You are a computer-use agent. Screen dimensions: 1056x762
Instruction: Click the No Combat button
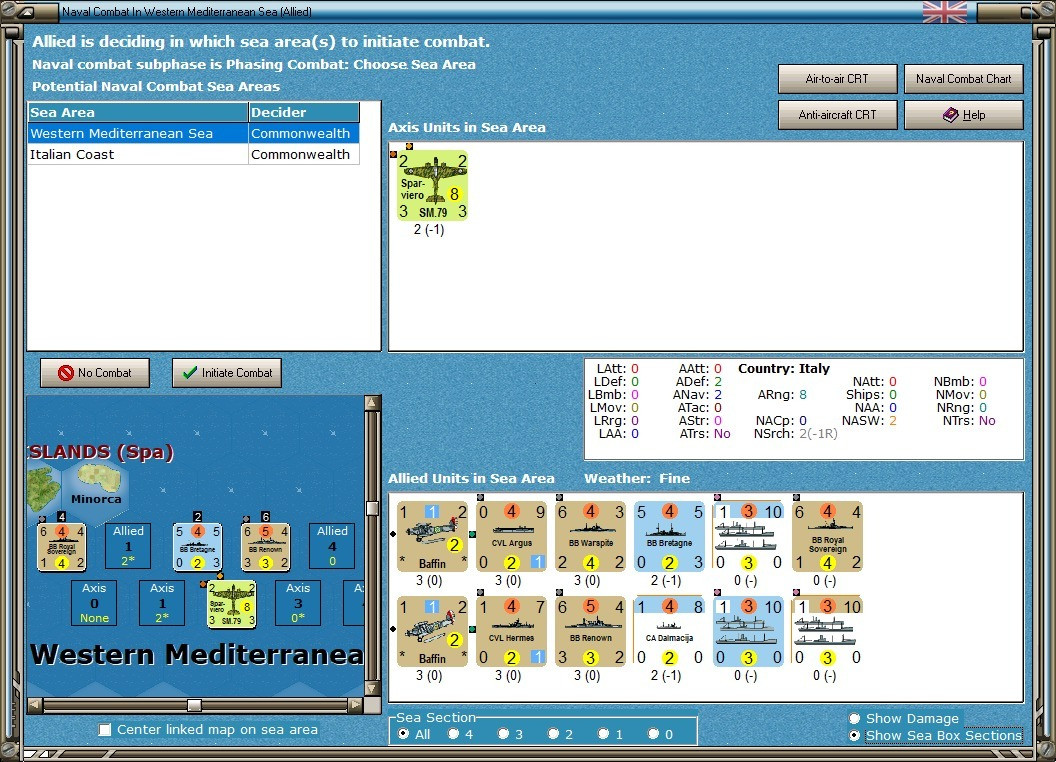point(95,373)
